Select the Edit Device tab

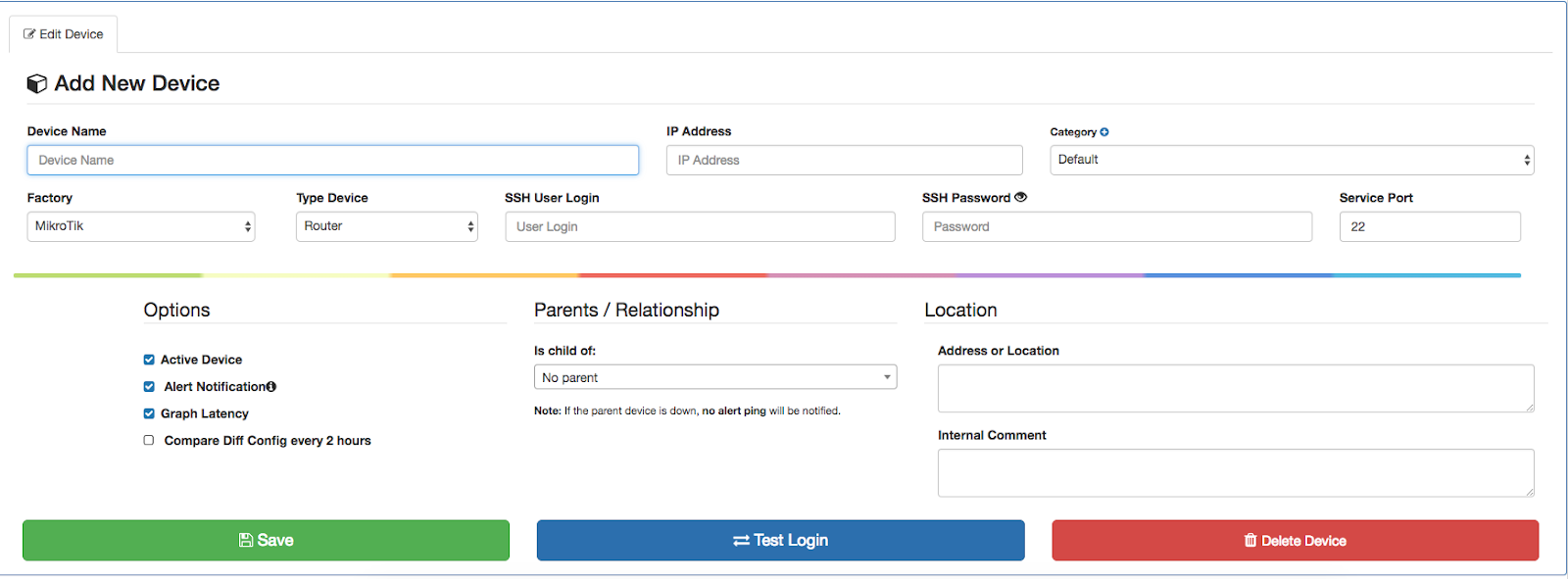tap(64, 34)
